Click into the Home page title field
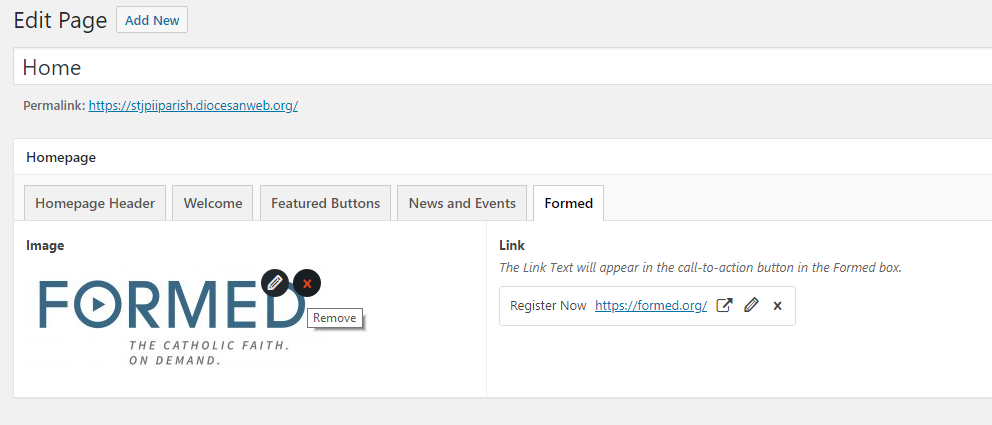The height and width of the screenshot is (425, 992). pos(500,67)
